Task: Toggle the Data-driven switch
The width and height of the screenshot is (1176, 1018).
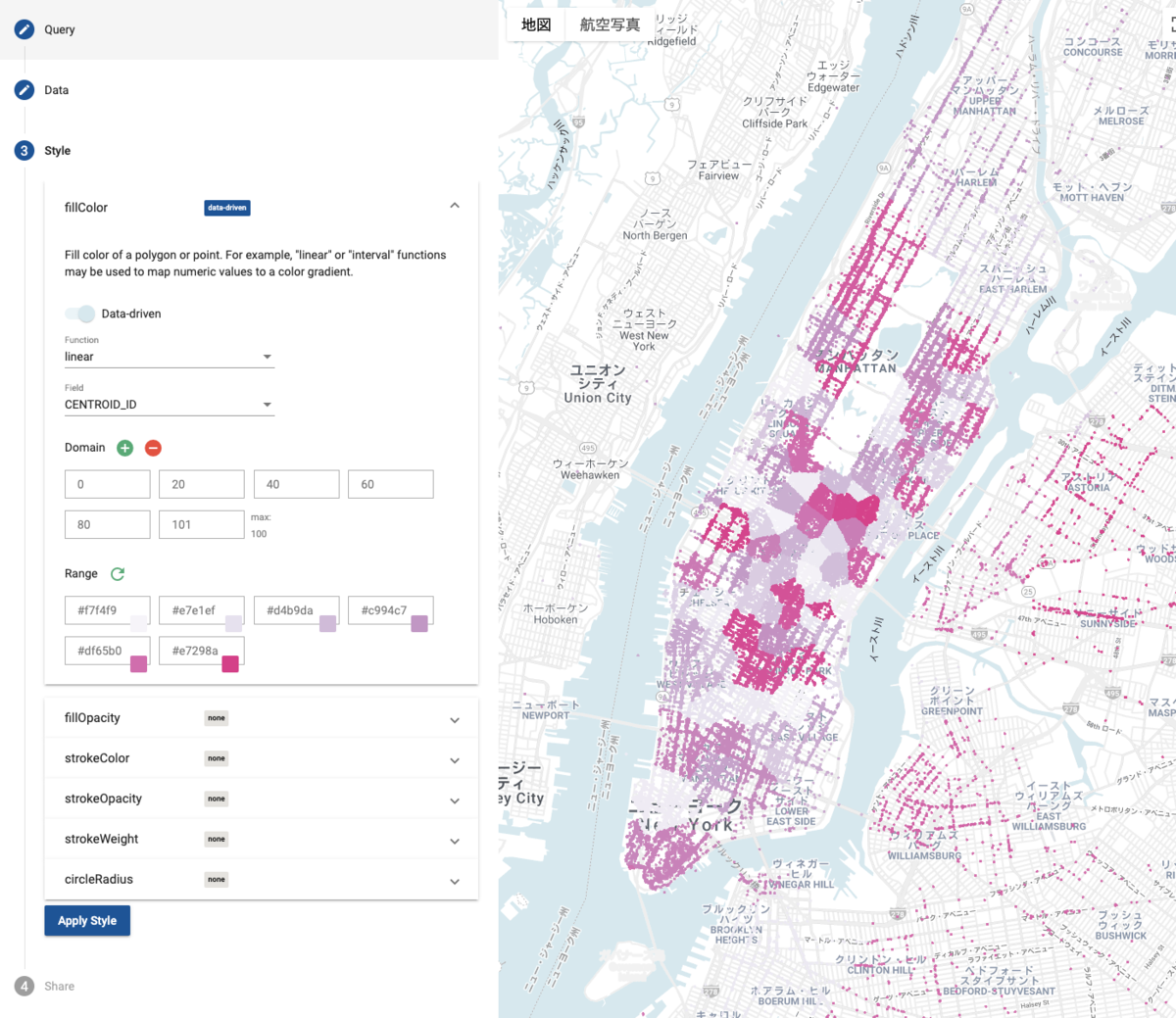Action: point(80,314)
